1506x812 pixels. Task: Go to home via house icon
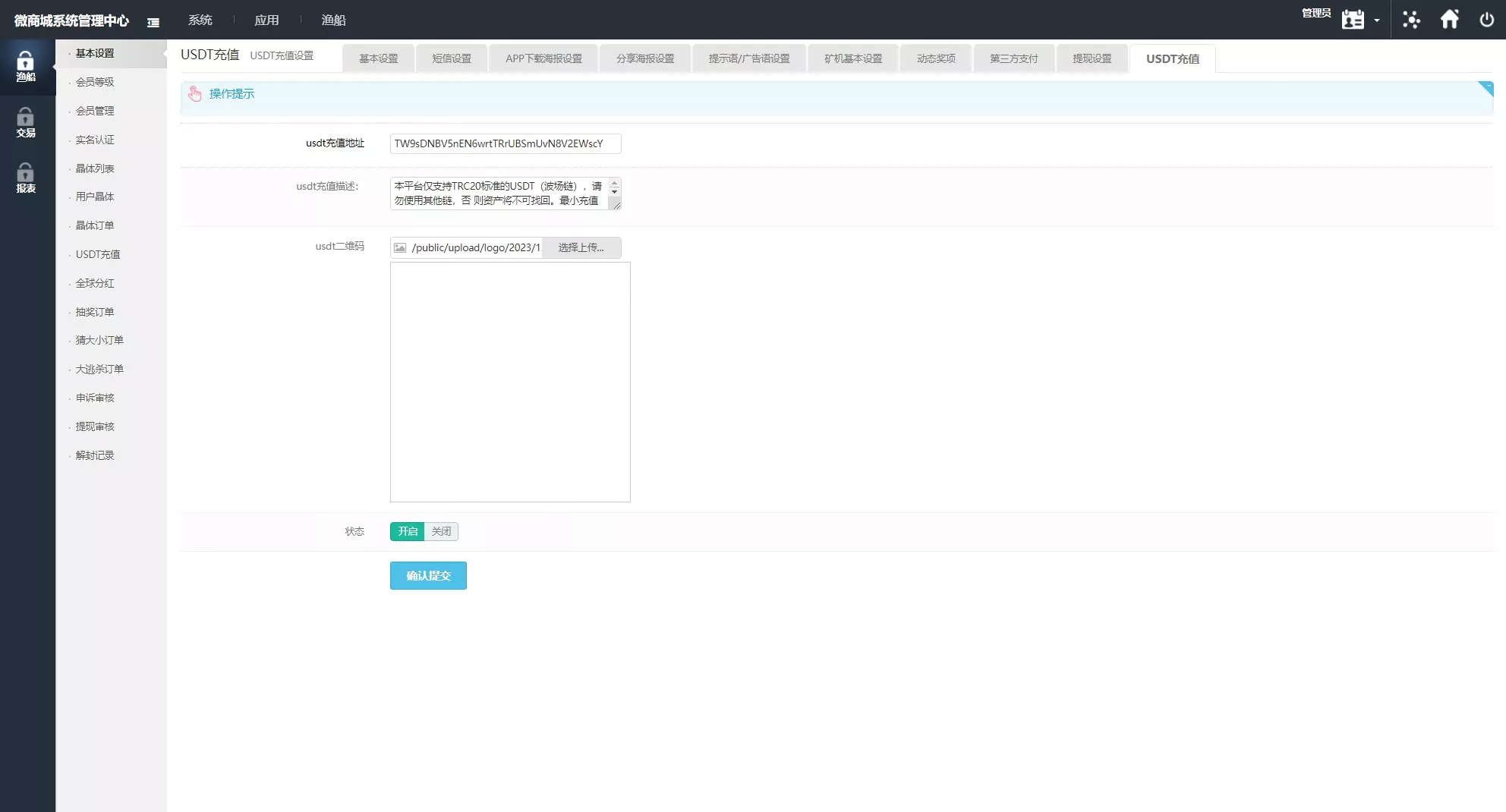[x=1450, y=20]
